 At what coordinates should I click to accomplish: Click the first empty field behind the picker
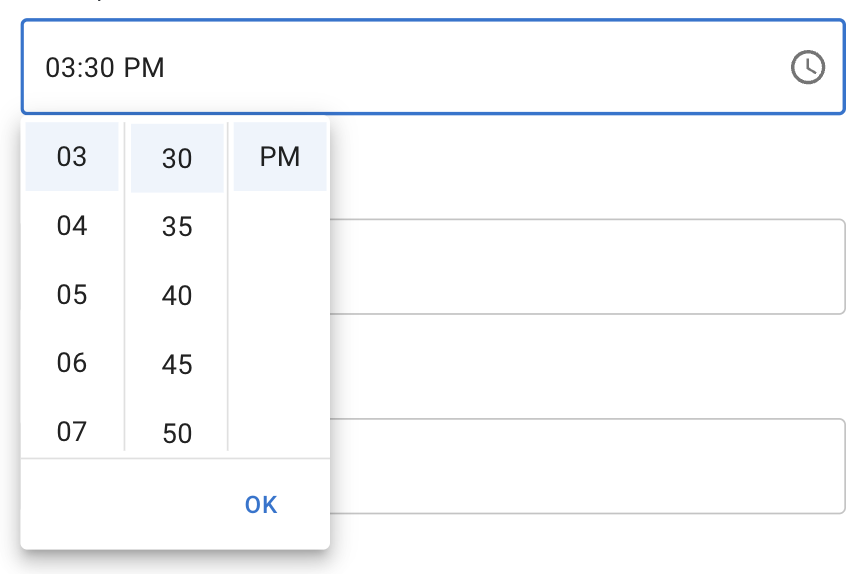point(588,266)
